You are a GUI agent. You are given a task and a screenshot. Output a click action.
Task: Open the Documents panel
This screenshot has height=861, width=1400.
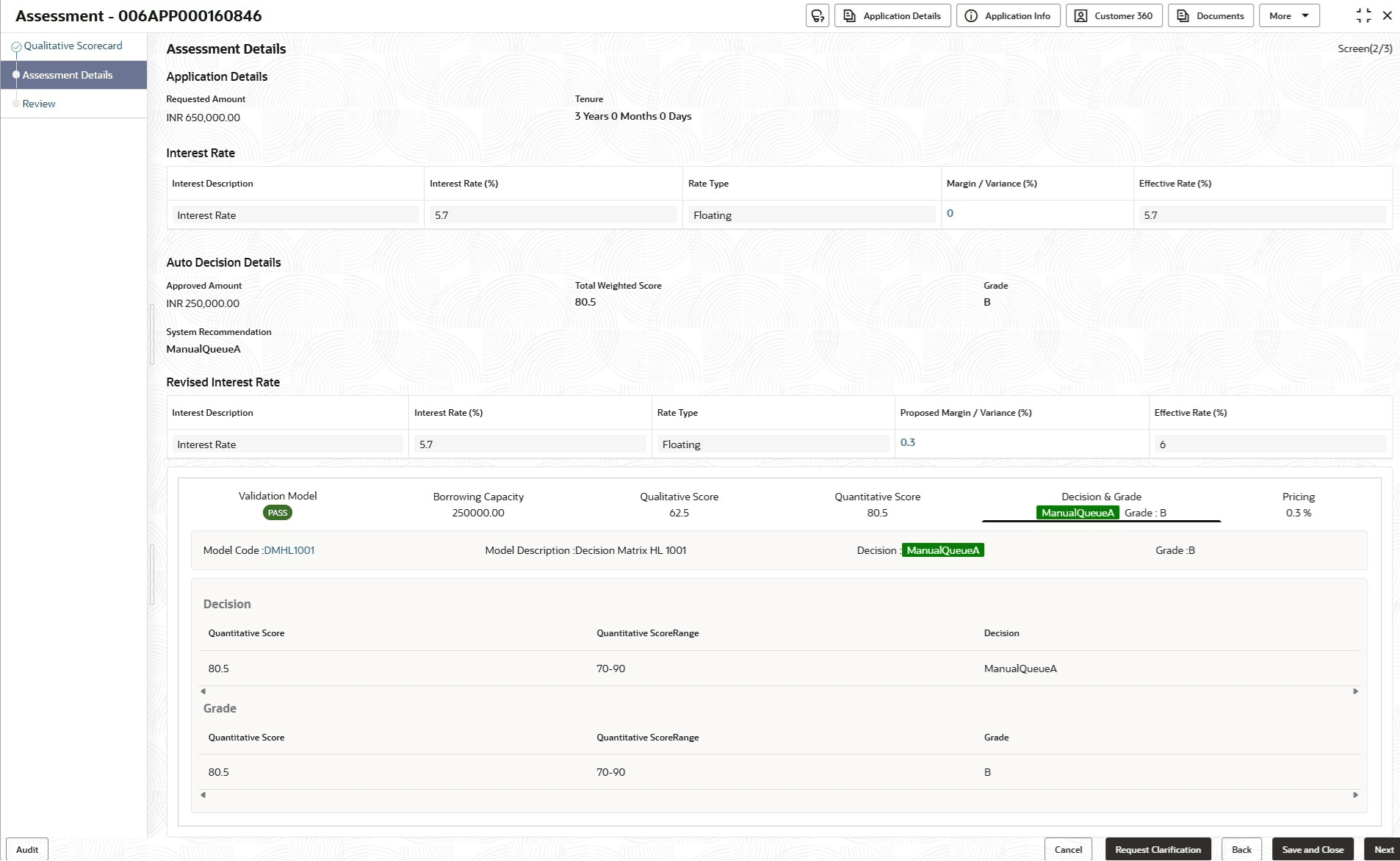1210,15
